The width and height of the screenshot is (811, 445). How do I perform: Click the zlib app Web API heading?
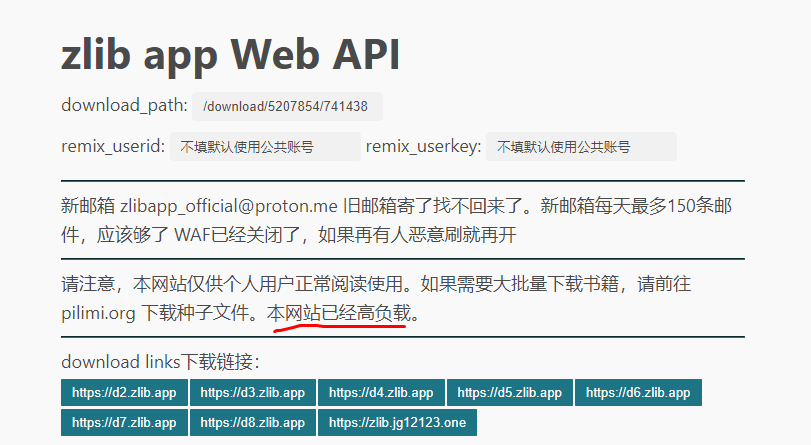point(231,56)
